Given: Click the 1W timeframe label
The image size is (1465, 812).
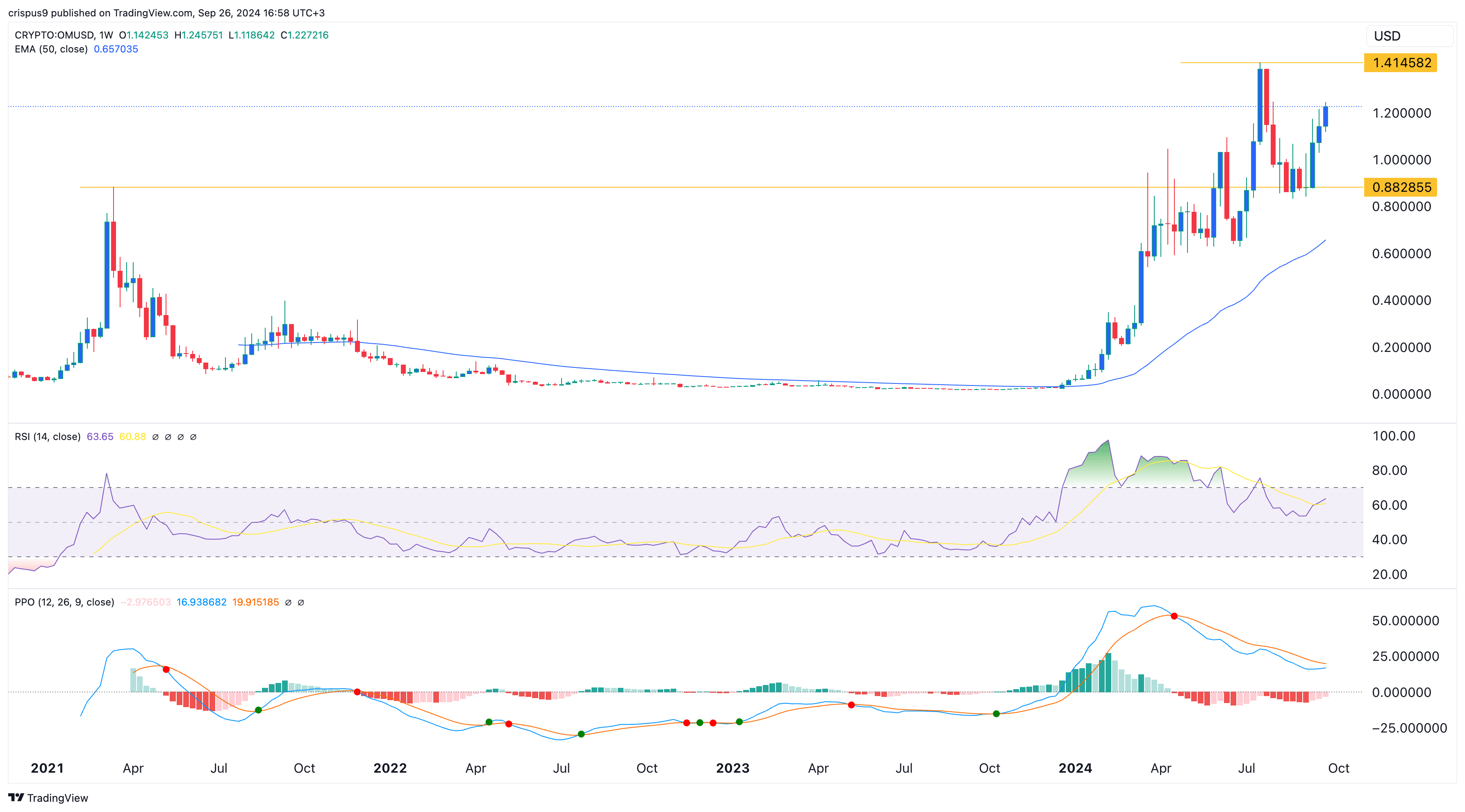Looking at the screenshot, I should click(106, 35).
